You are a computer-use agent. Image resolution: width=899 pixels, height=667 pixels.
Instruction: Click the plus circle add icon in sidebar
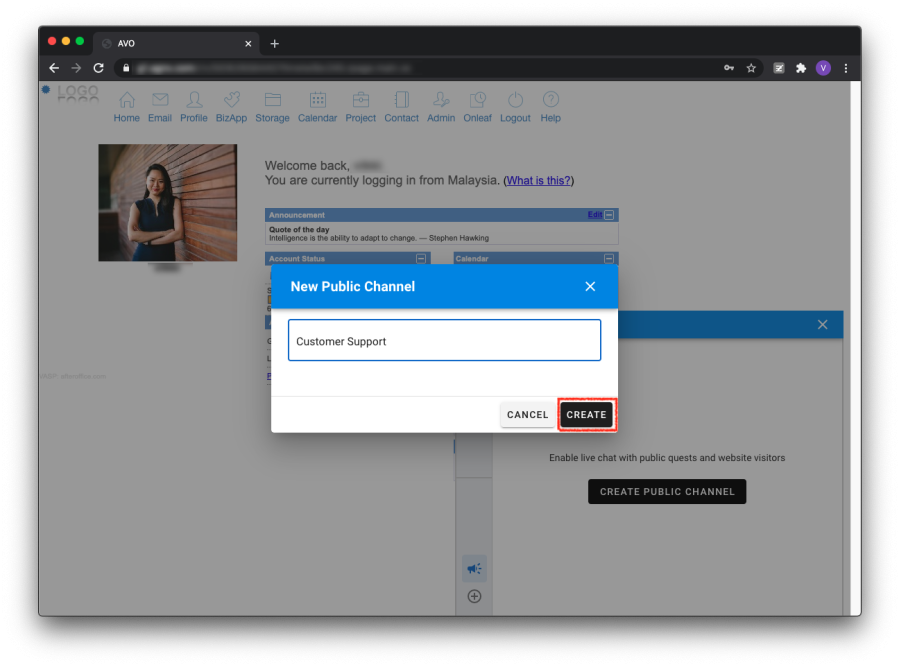474,597
